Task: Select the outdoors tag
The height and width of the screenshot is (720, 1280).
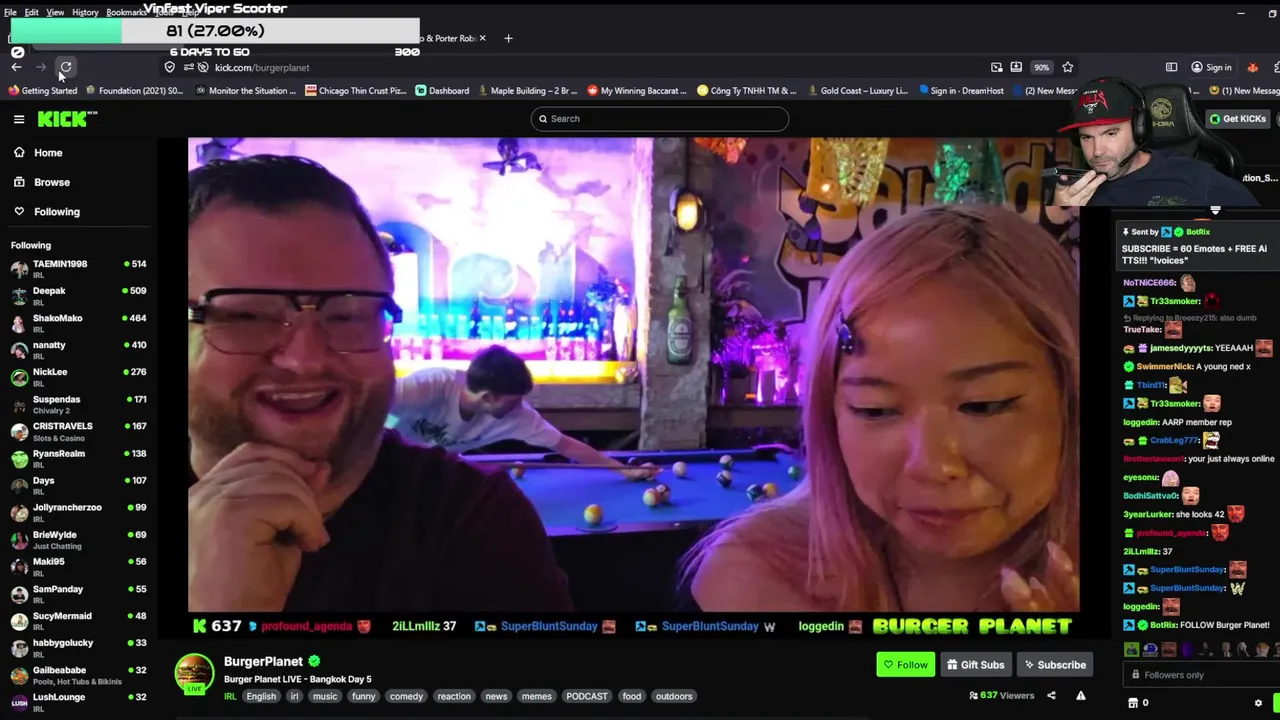Action: coord(674,696)
